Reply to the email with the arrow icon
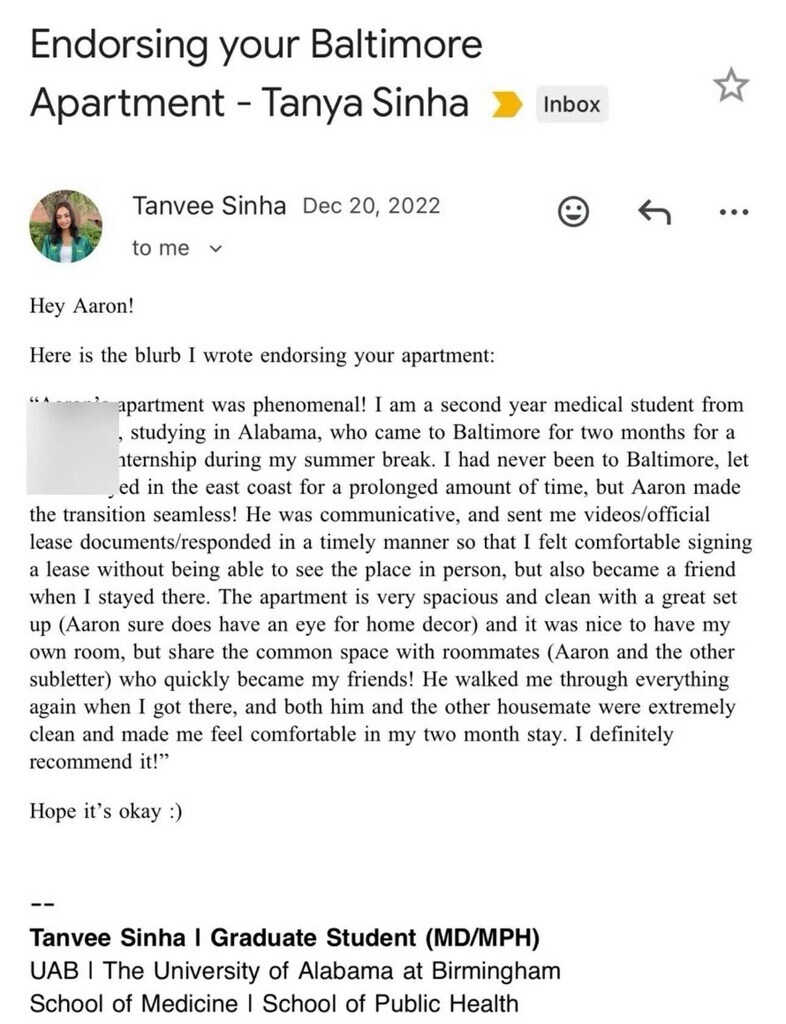The image size is (786, 1024). [653, 210]
